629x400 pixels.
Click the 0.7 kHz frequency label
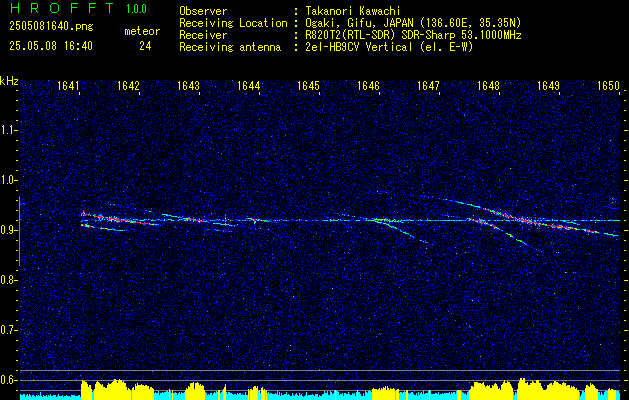coord(7,330)
